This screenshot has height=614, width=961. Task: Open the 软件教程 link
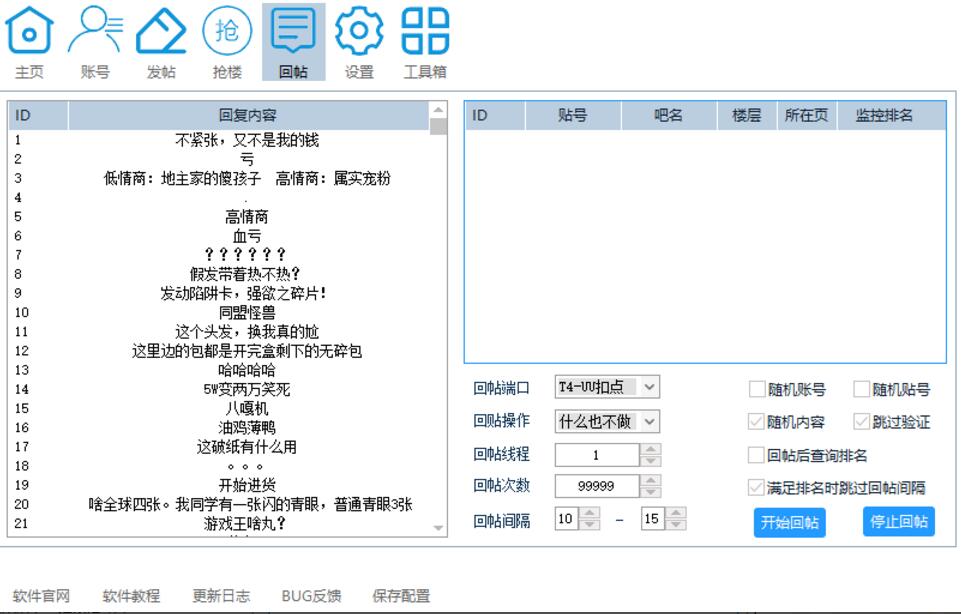coord(131,596)
